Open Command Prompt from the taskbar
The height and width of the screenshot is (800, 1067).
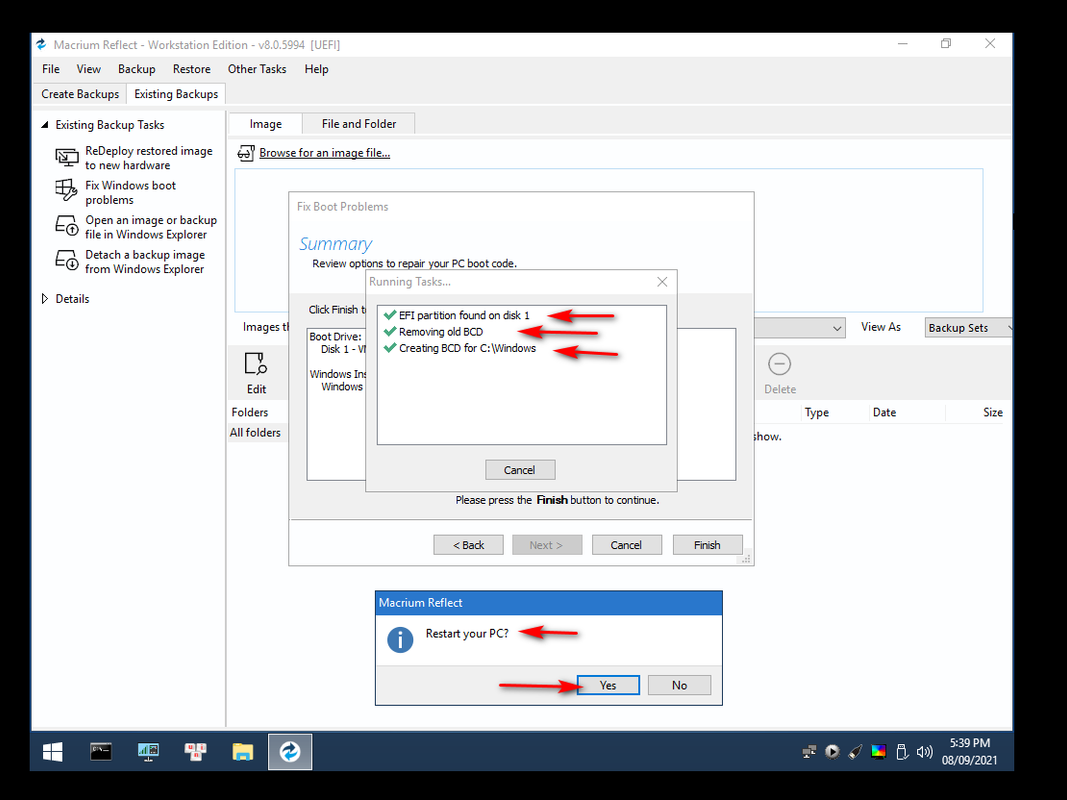(x=101, y=752)
